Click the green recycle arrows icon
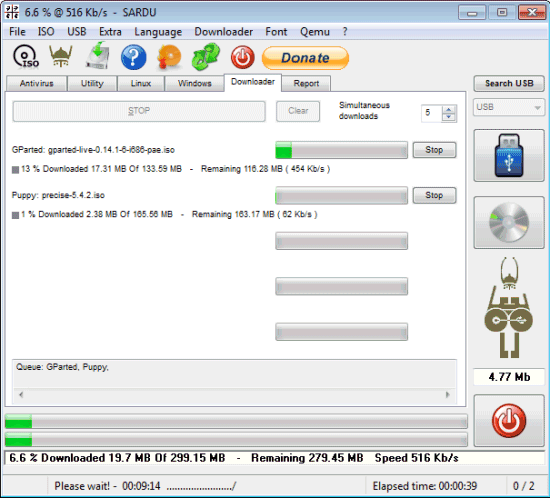Viewport: 550px width, 498px height. (206, 56)
